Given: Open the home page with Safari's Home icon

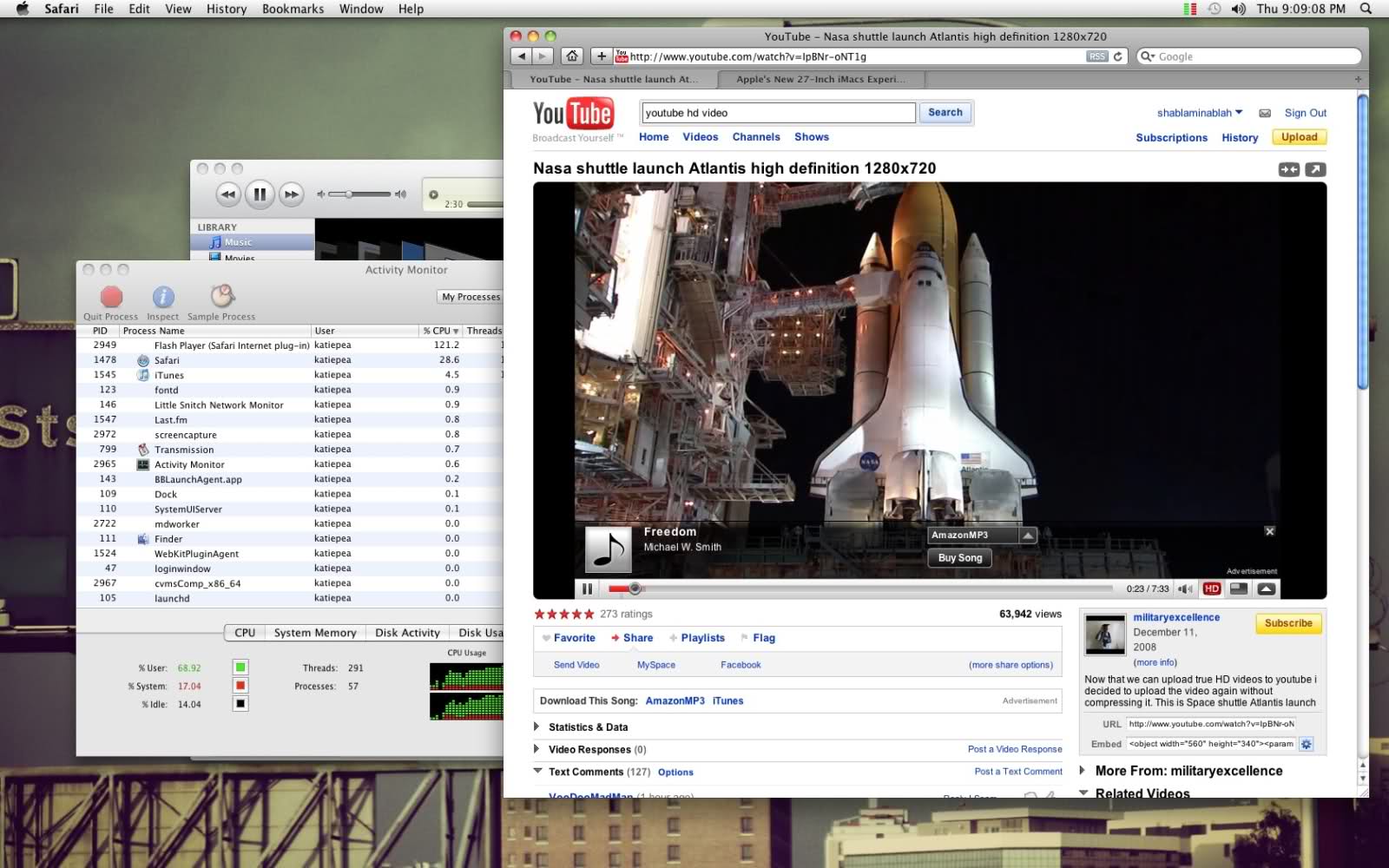Looking at the screenshot, I should 572,56.
